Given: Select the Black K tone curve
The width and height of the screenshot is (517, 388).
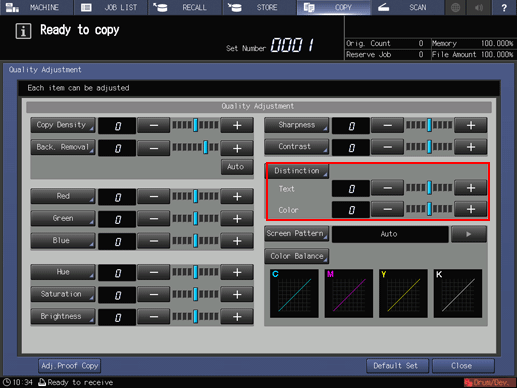Looking at the screenshot, I should click(458, 293).
